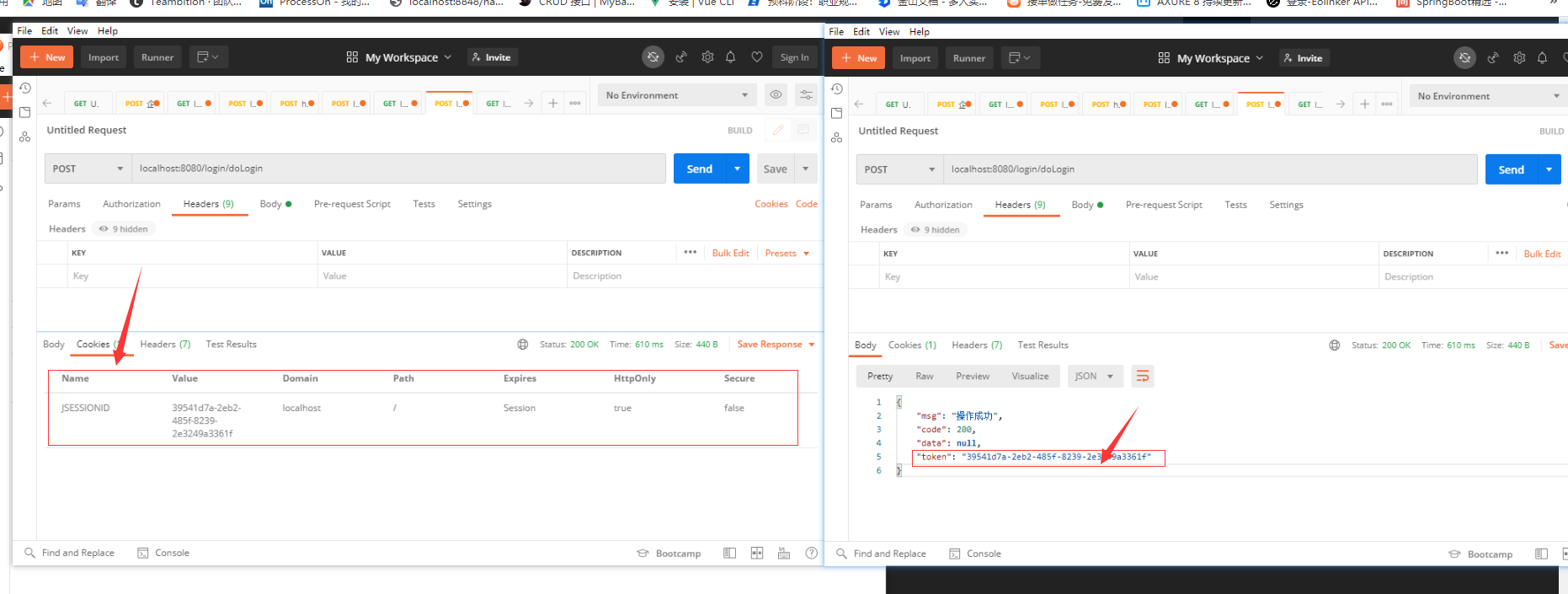Select Raw view tab in right response
The image size is (1568, 594).
pos(925,376)
